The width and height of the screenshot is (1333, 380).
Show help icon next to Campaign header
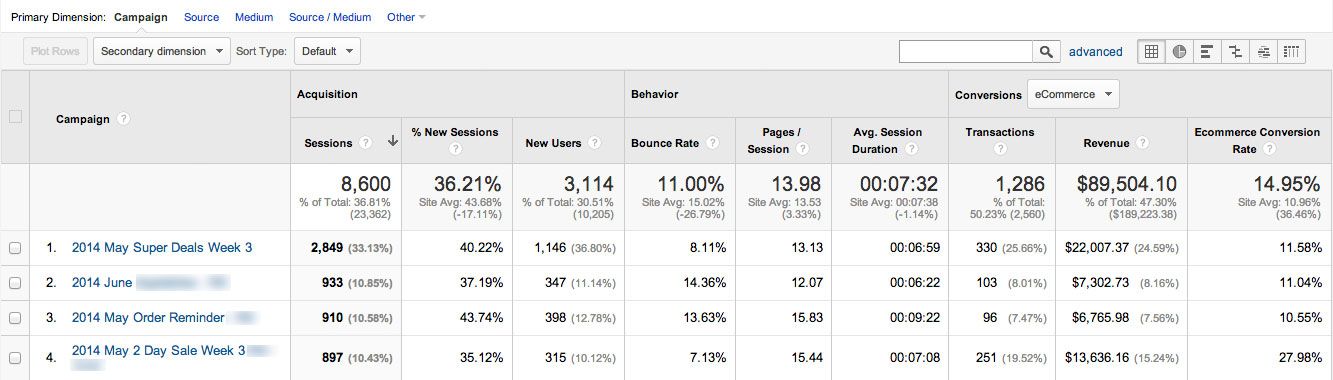[123, 118]
